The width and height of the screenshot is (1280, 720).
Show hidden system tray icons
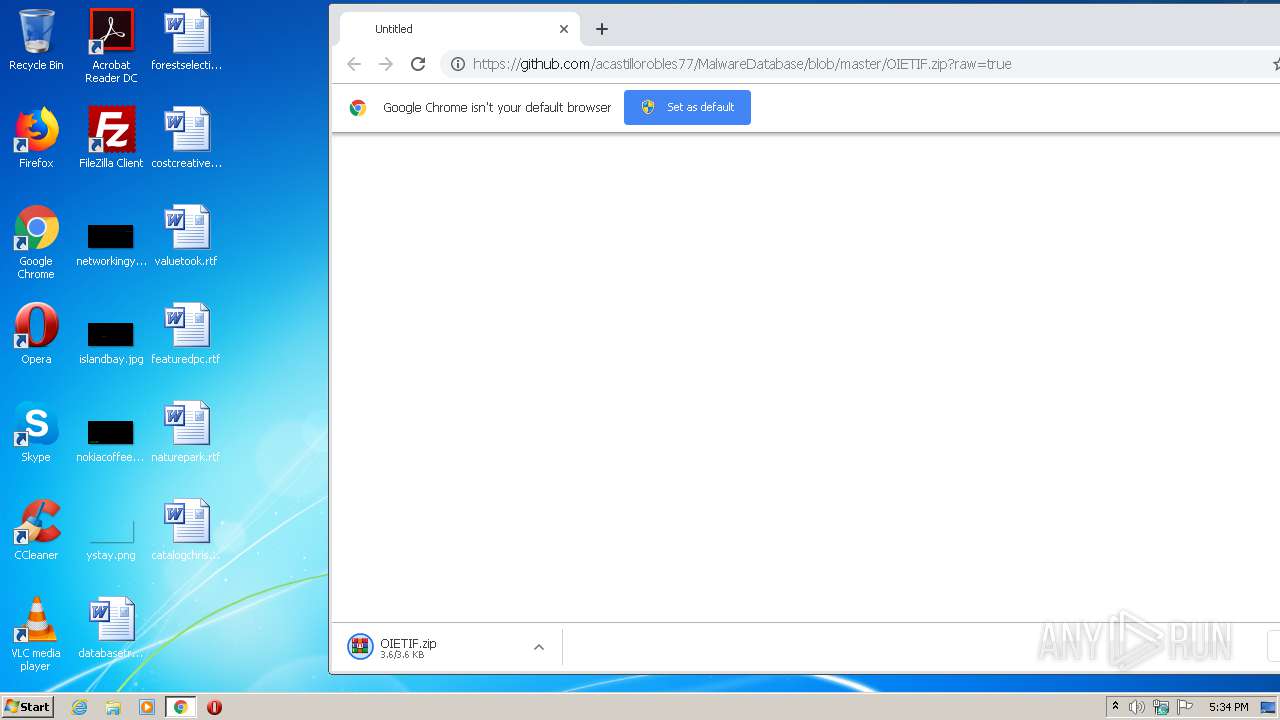point(1115,707)
